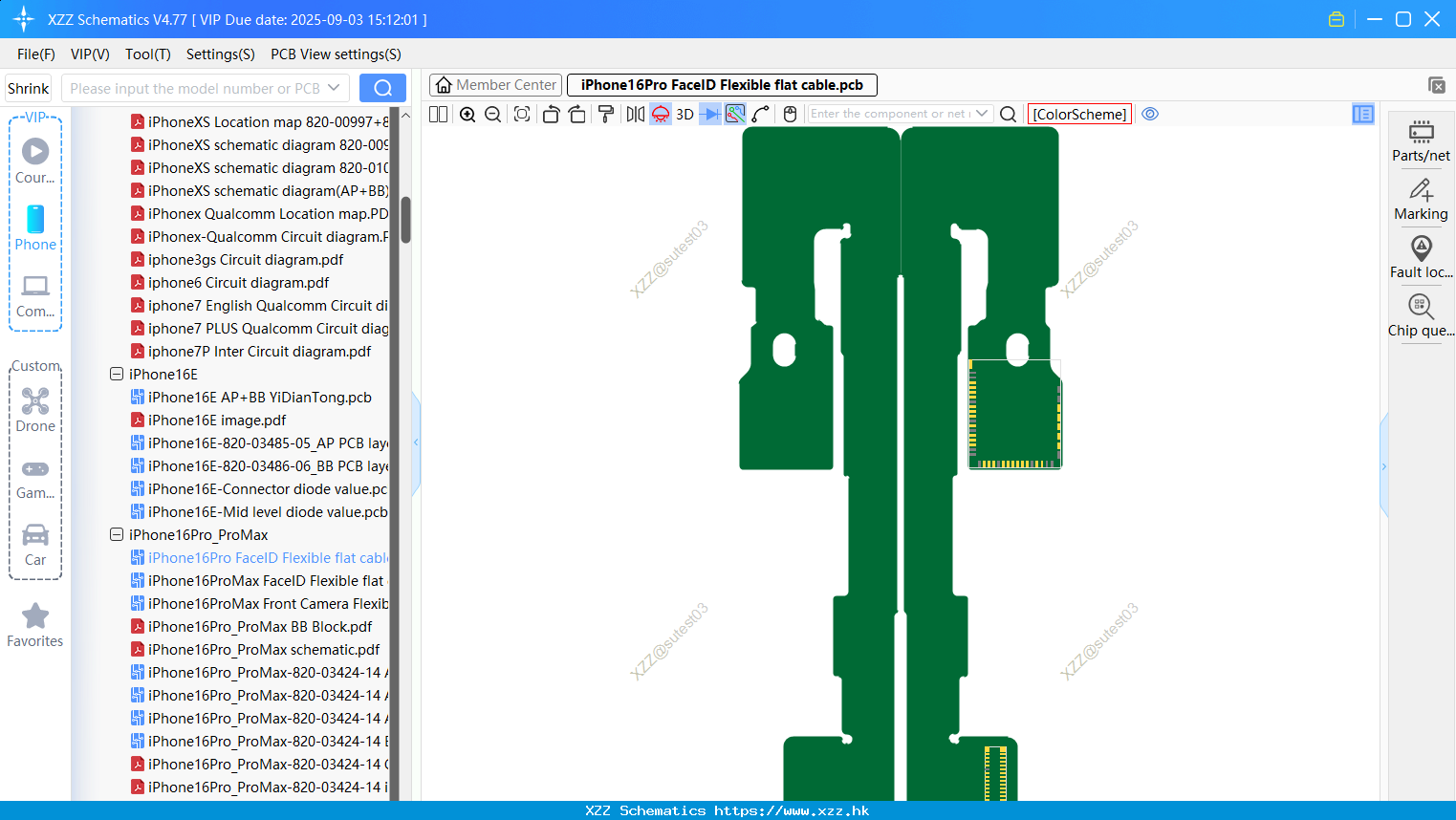This screenshot has height=820, width=1456.
Task: Collapse the iPhone16Pro_ProMax tree folder
Action: (117, 535)
